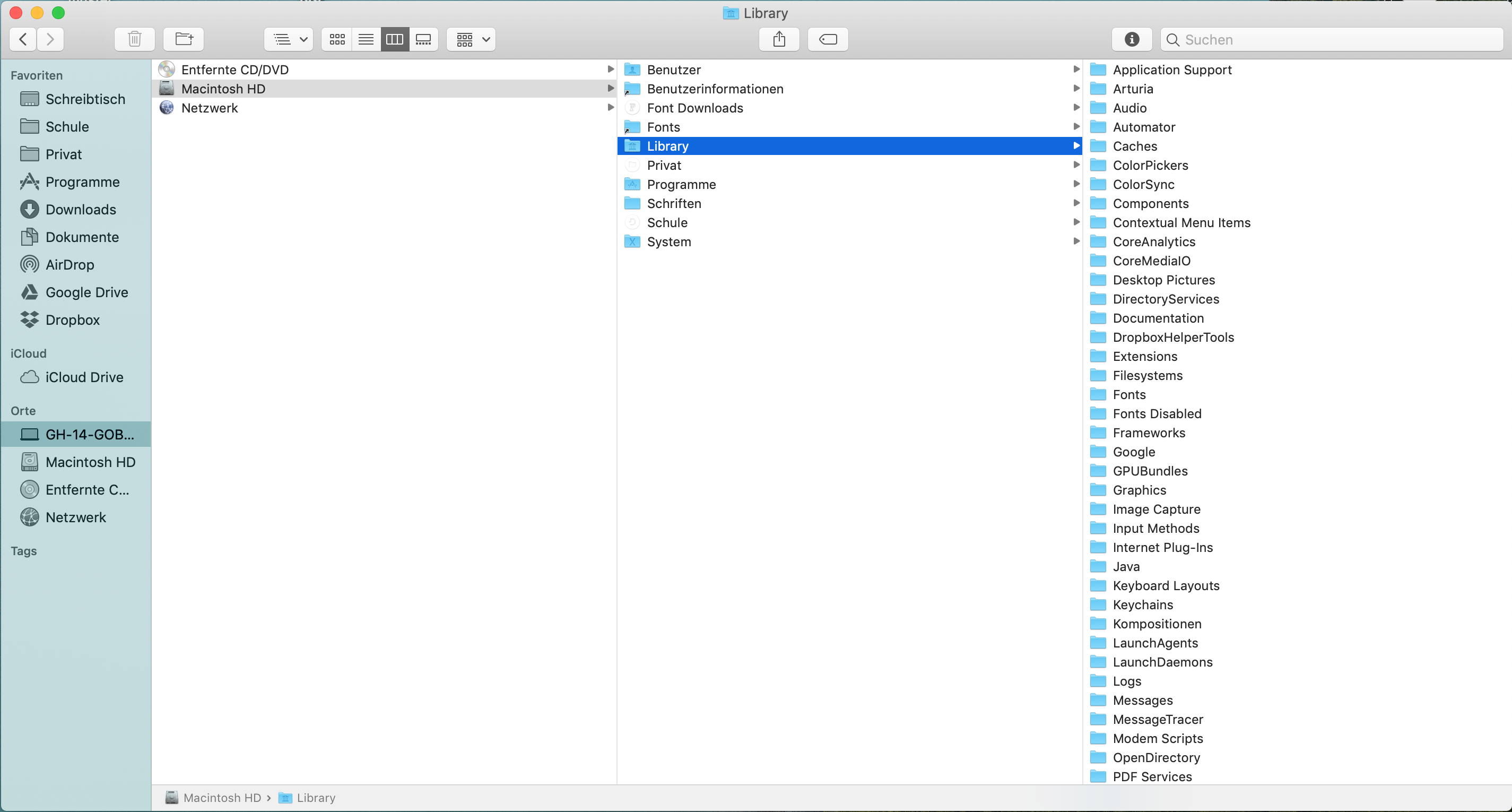The height and width of the screenshot is (812, 1512).
Task: Switch to list view mode
Action: (x=366, y=39)
